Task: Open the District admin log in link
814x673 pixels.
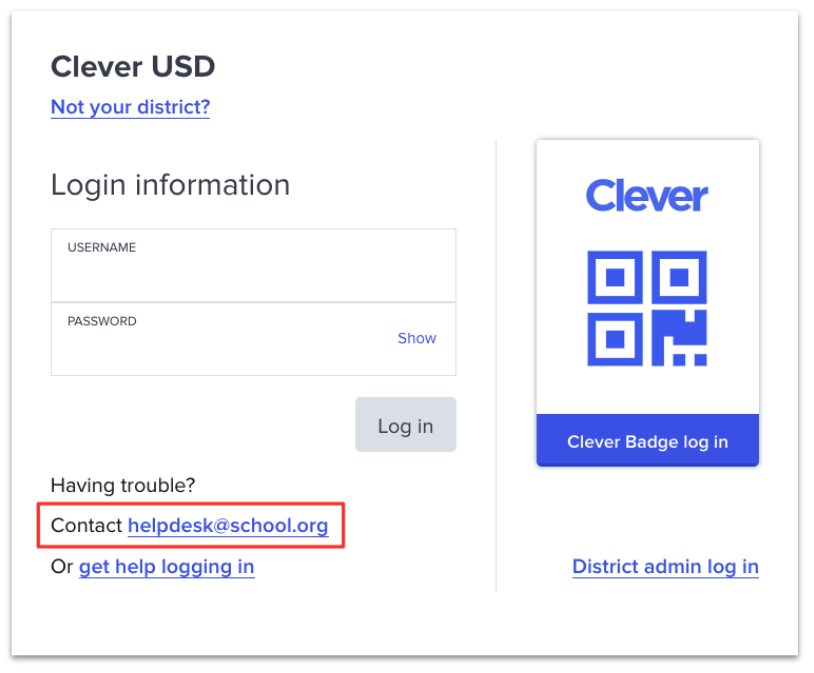Action: tap(665, 567)
